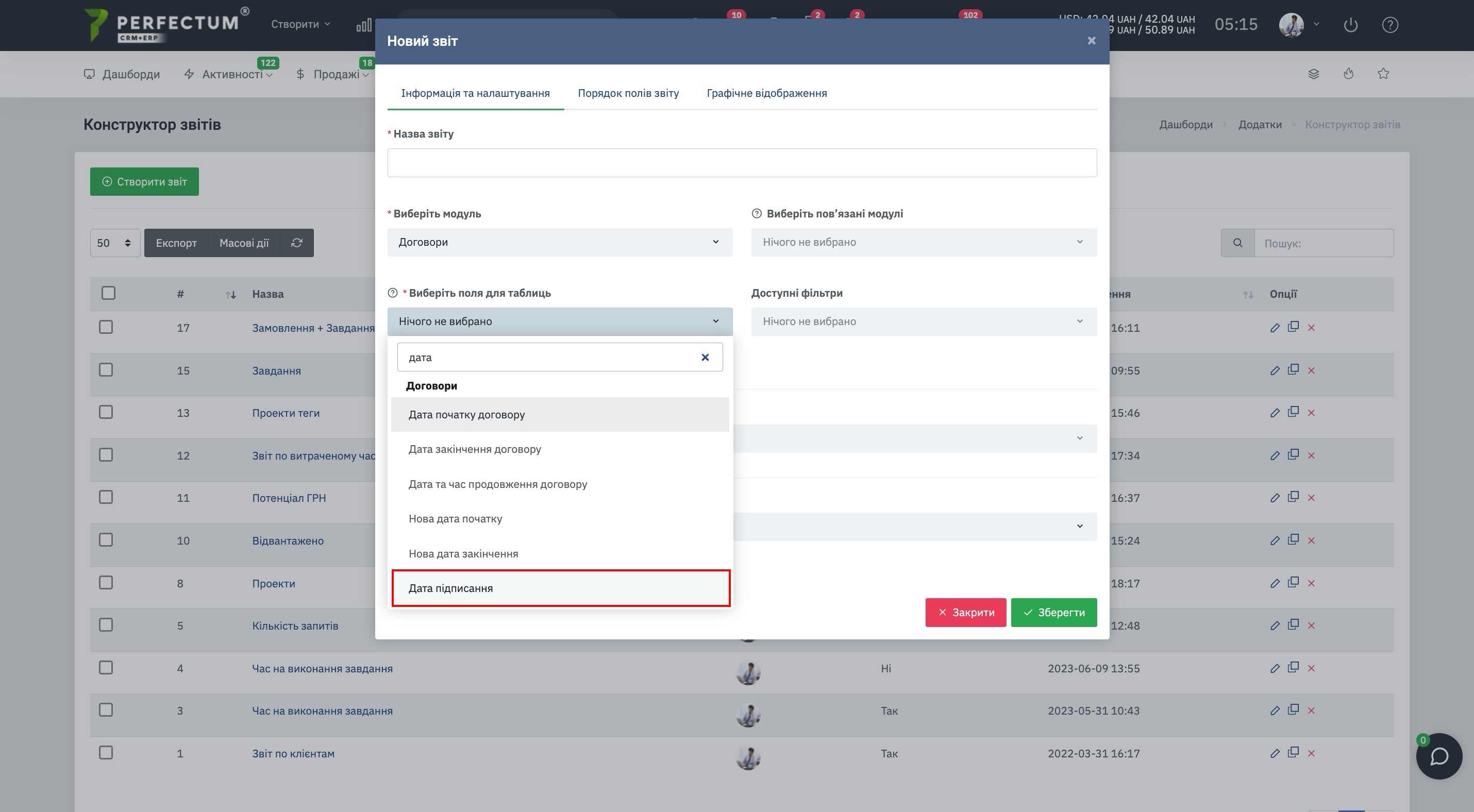Check the row 12 checkbox

pos(106,454)
